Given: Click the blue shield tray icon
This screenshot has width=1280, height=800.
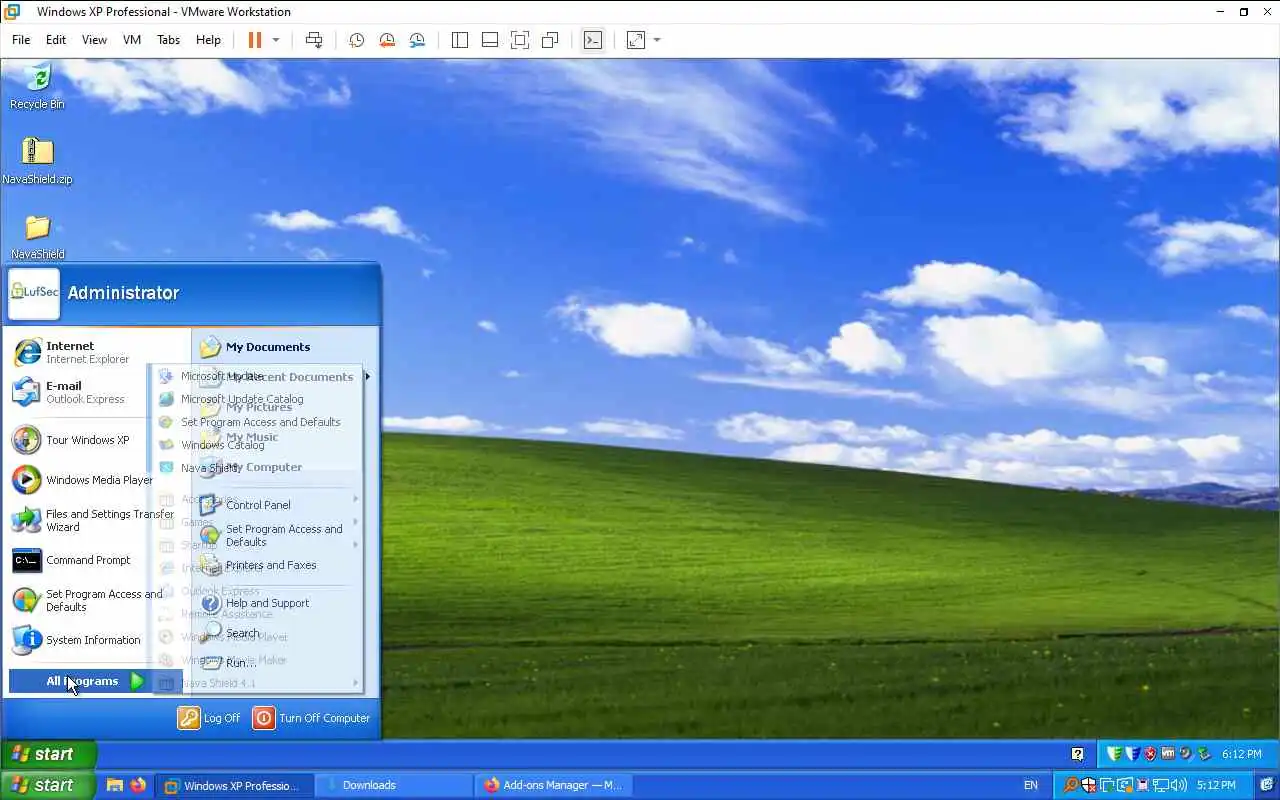Looking at the screenshot, I should pos(1133,754).
